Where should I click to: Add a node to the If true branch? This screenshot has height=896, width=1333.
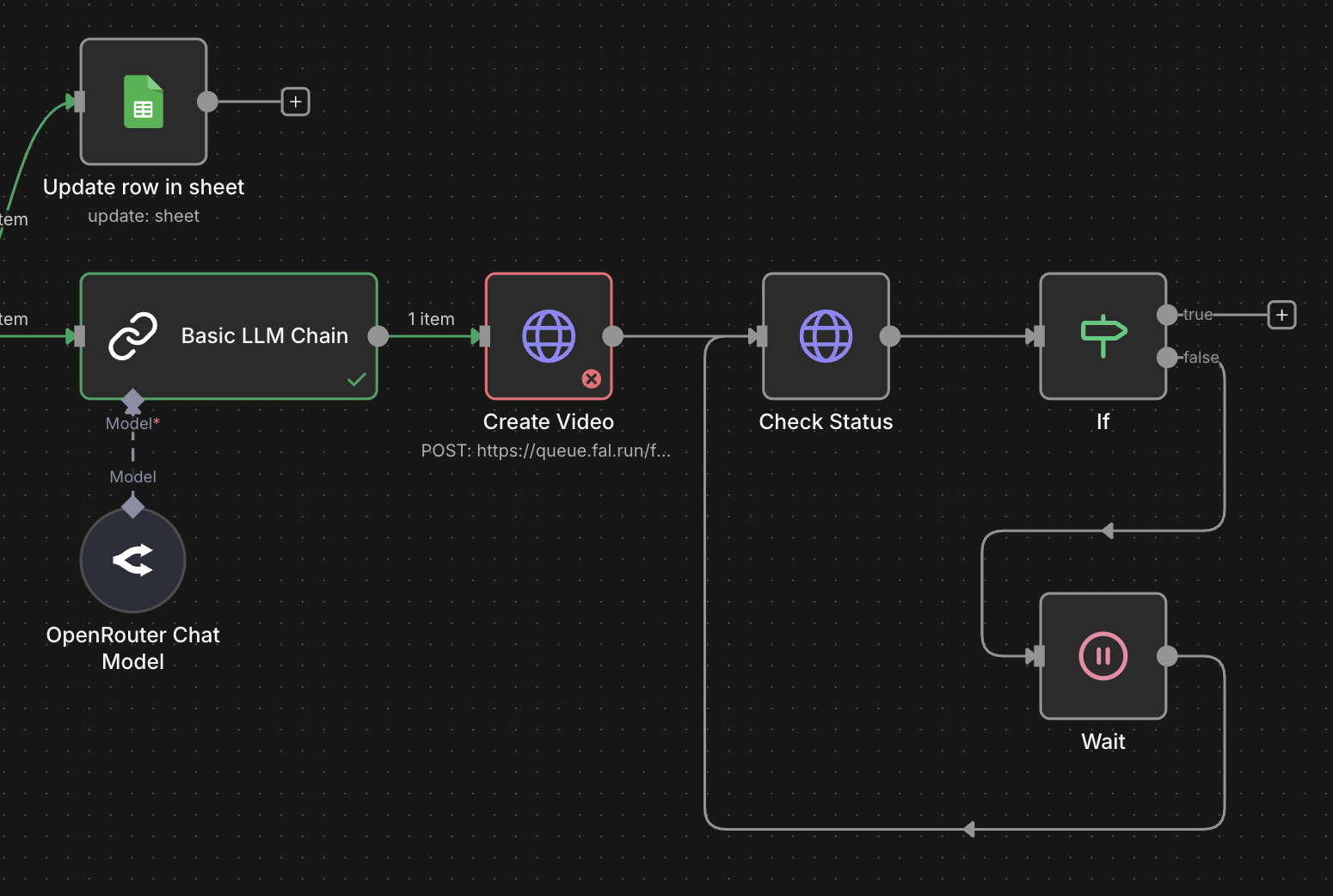(1281, 315)
